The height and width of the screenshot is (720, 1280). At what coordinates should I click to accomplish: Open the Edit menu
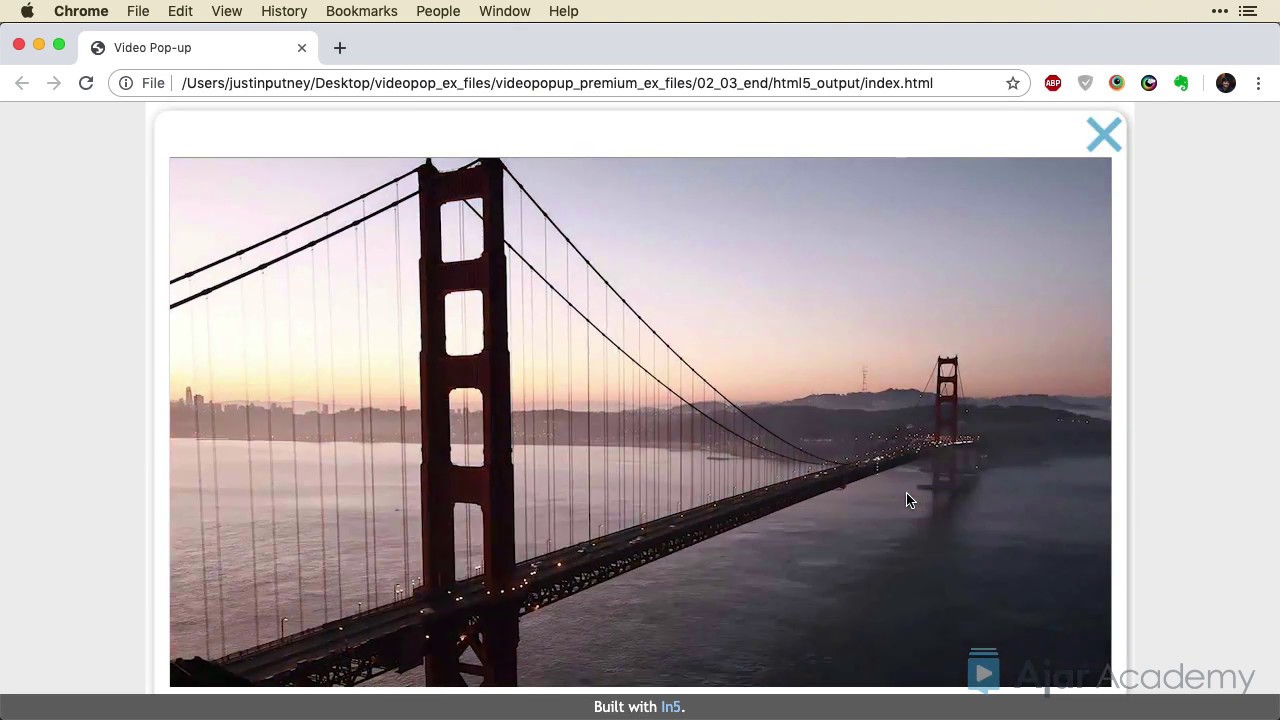(x=180, y=11)
